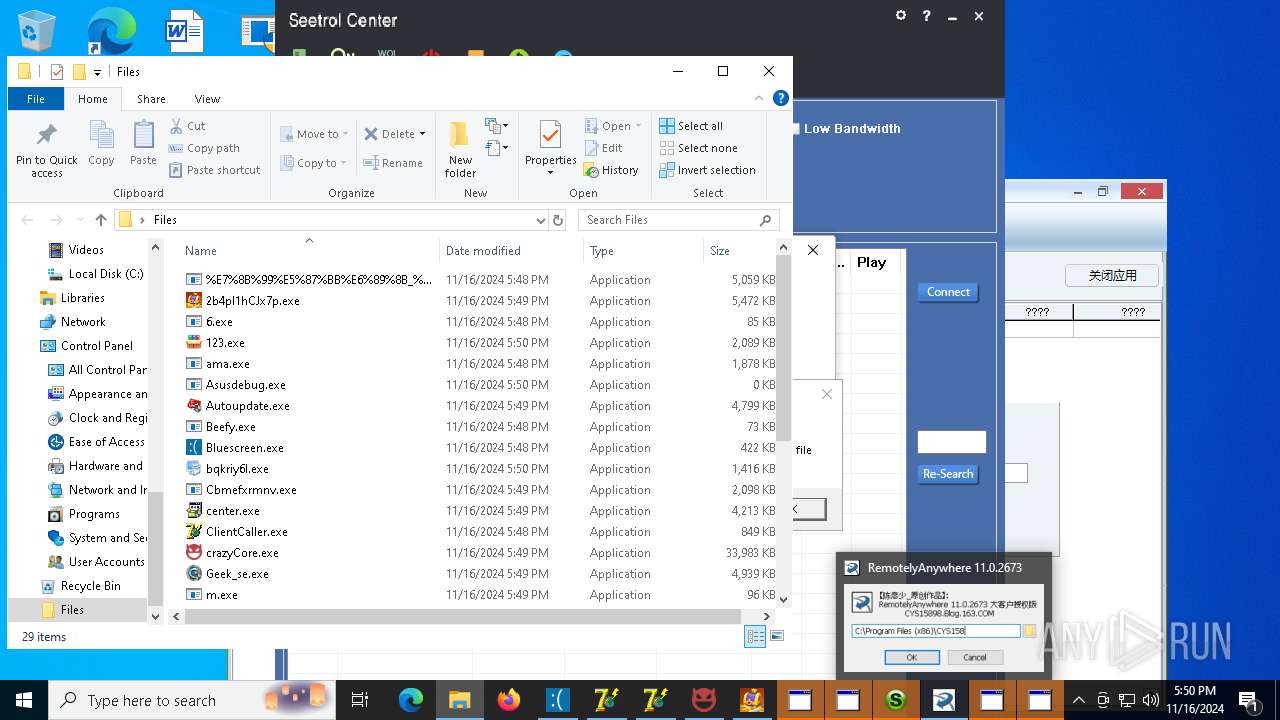The image size is (1280, 720).
Task: Click Edit in the Open group
Action: (x=603, y=148)
